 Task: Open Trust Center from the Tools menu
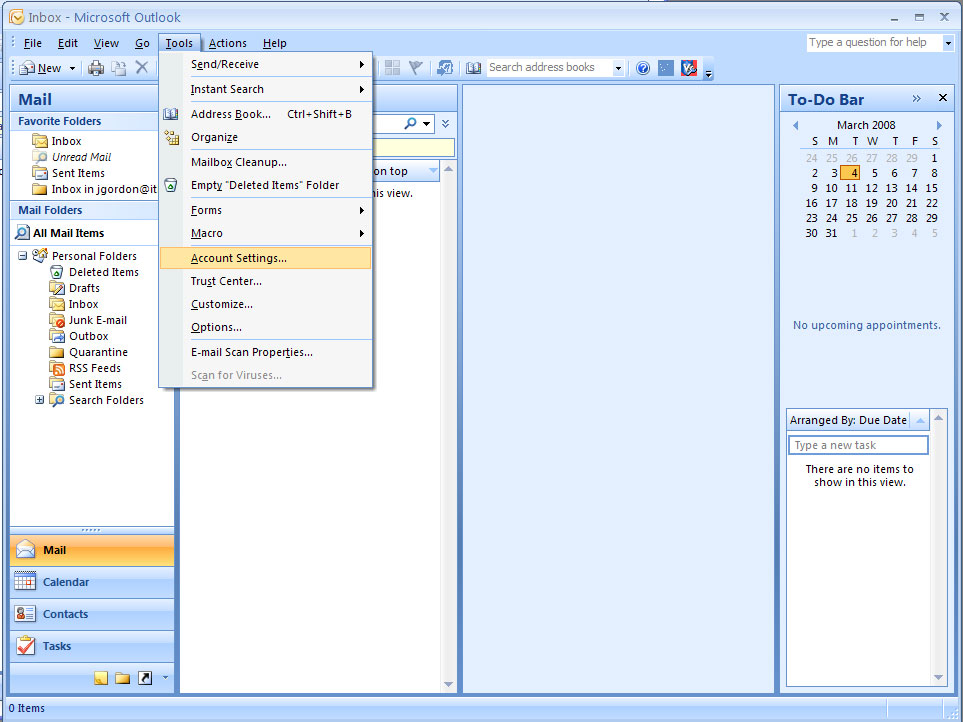click(265, 281)
